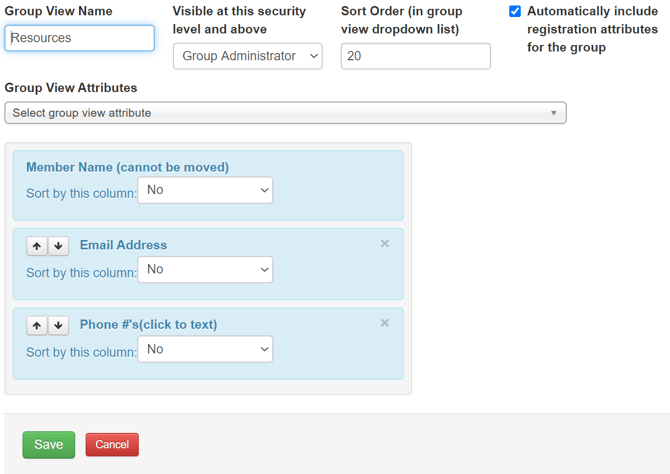670x474 pixels.
Task: Click the Sort Order input with 20
Action: (x=416, y=56)
